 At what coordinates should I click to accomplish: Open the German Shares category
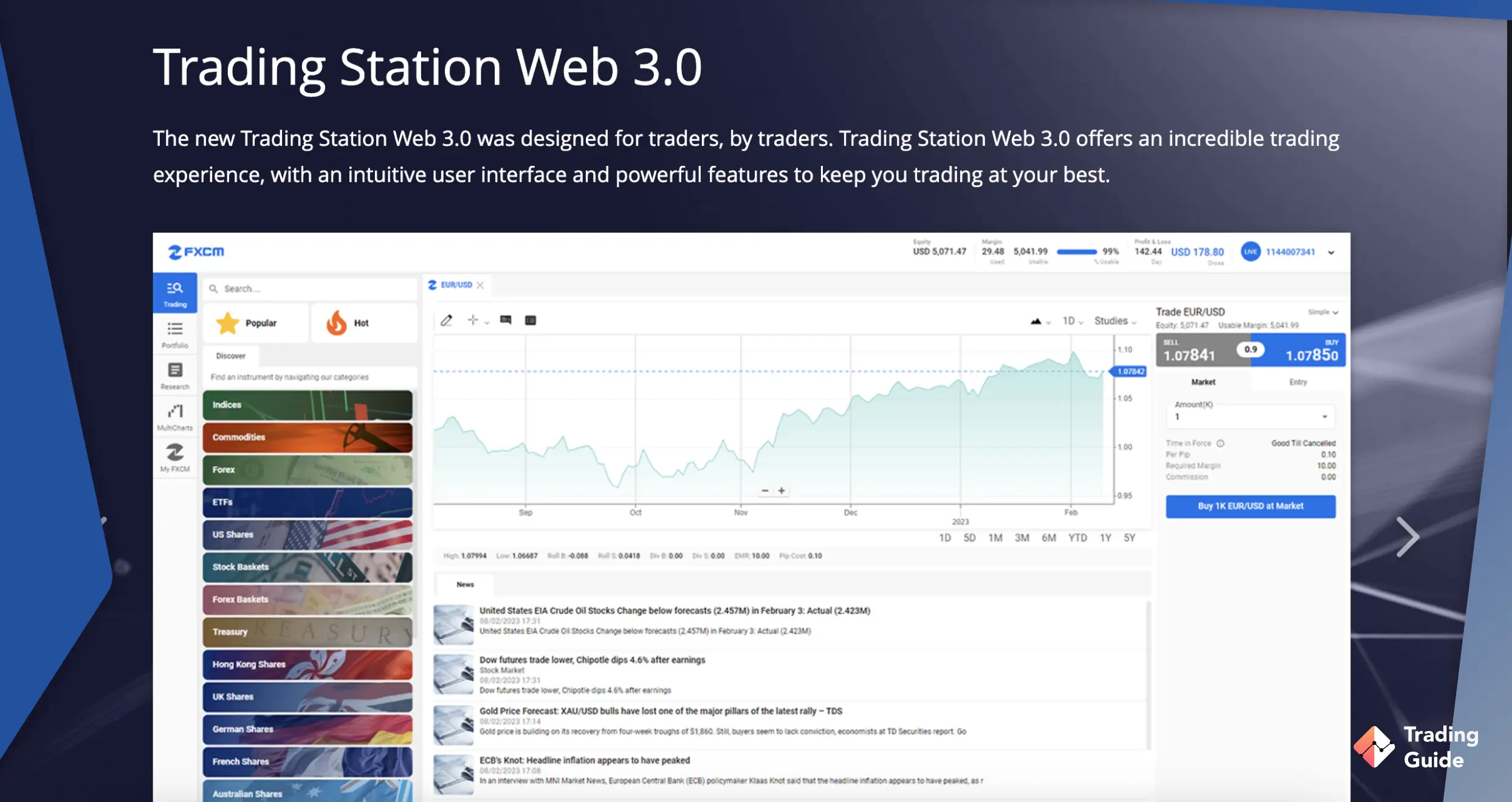tap(308, 729)
